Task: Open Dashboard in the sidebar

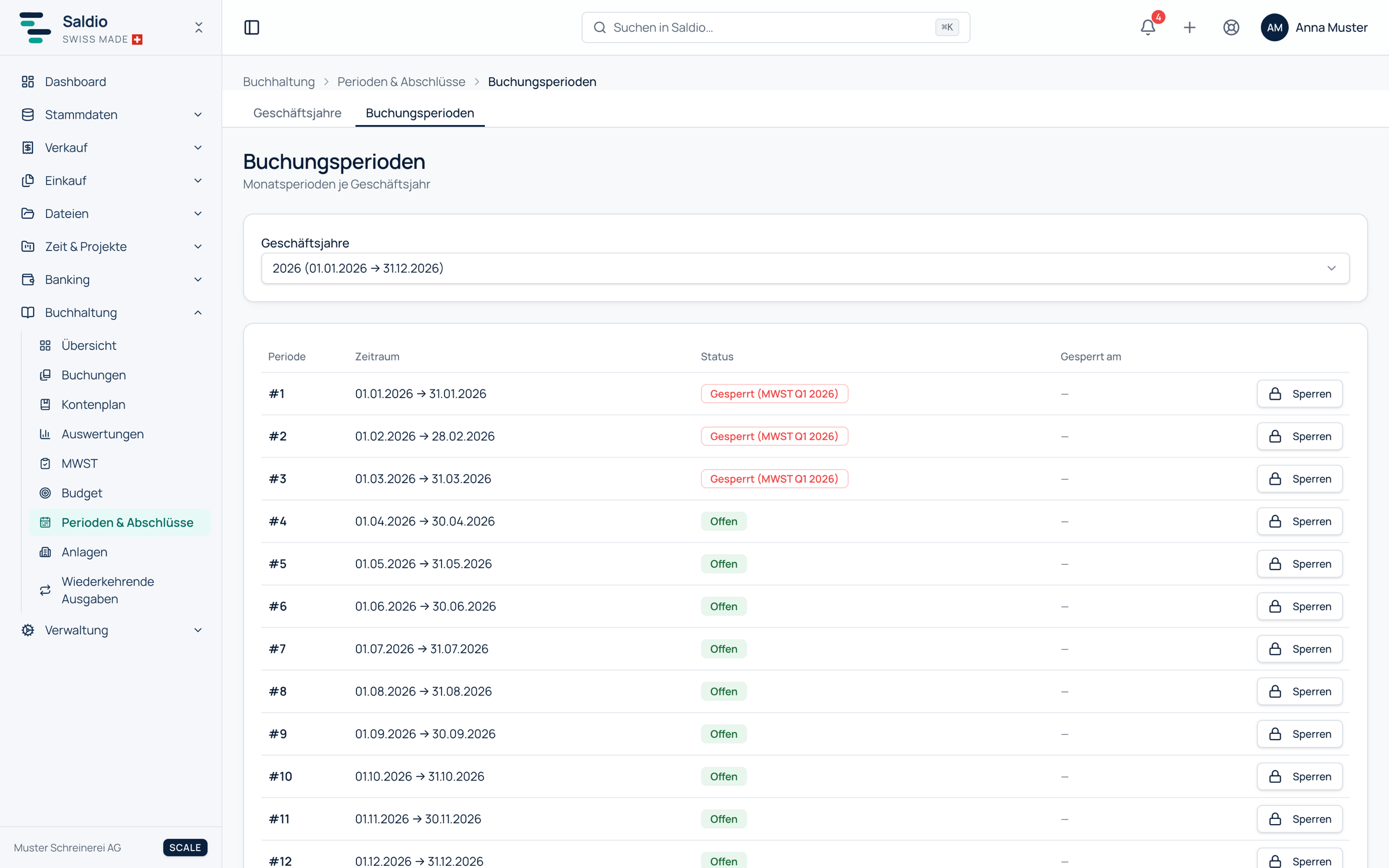Action: [x=111, y=82]
